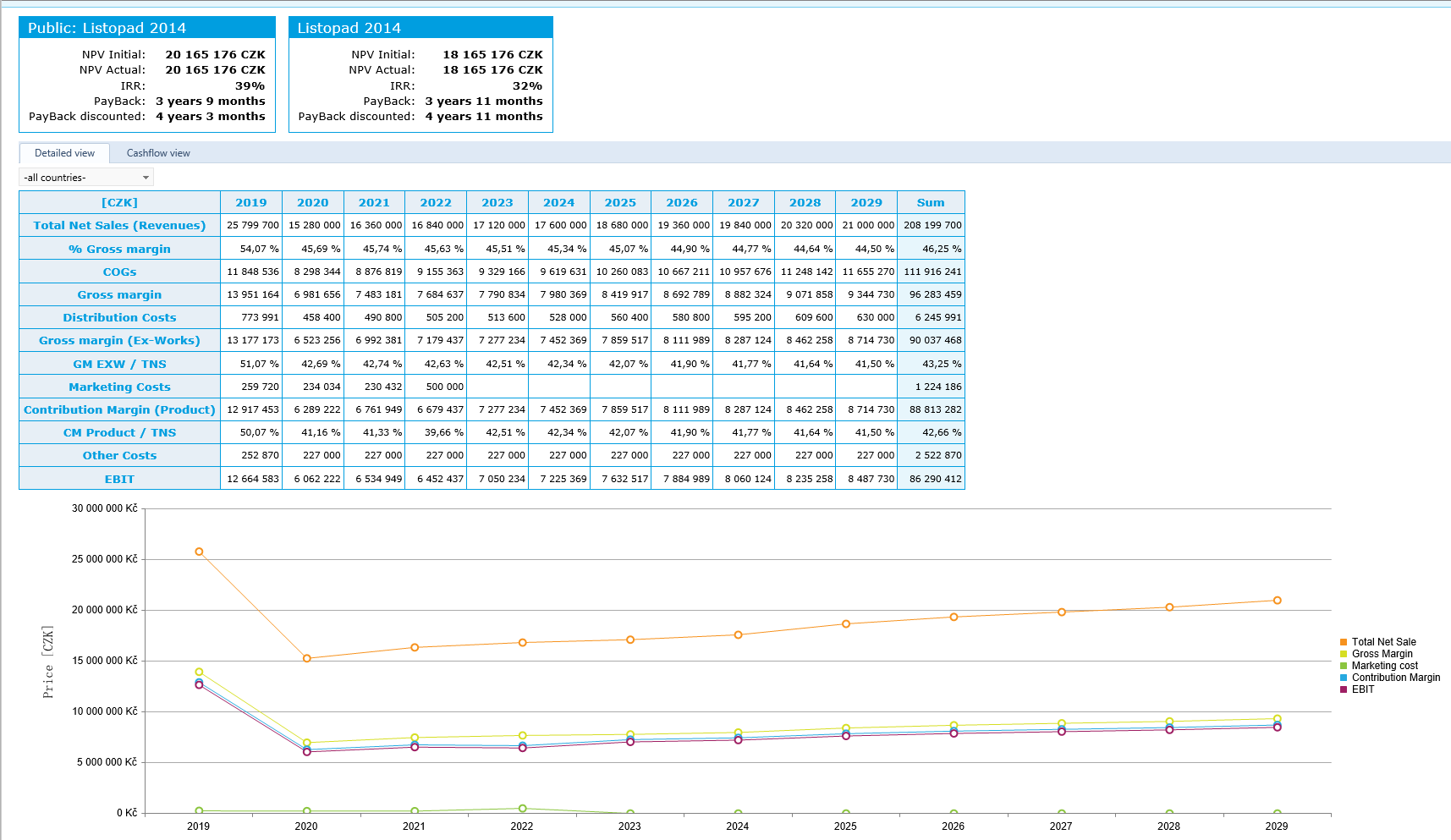
Task: Click the Sum column header
Action: (x=931, y=202)
